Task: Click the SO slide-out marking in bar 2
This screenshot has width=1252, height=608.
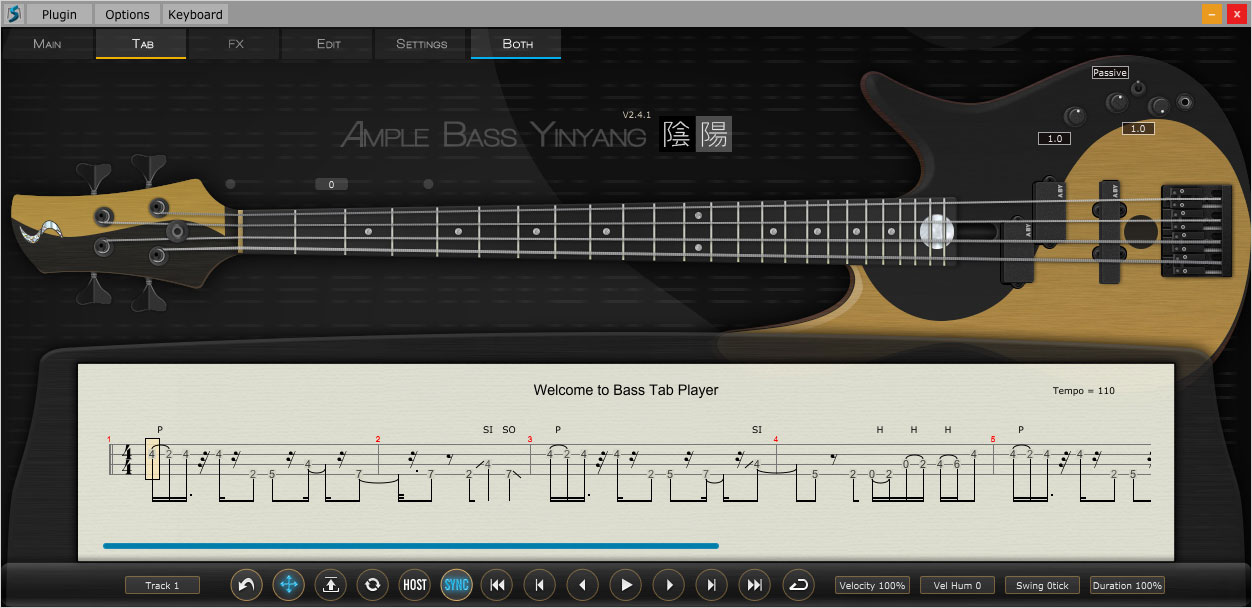Action: (509, 430)
